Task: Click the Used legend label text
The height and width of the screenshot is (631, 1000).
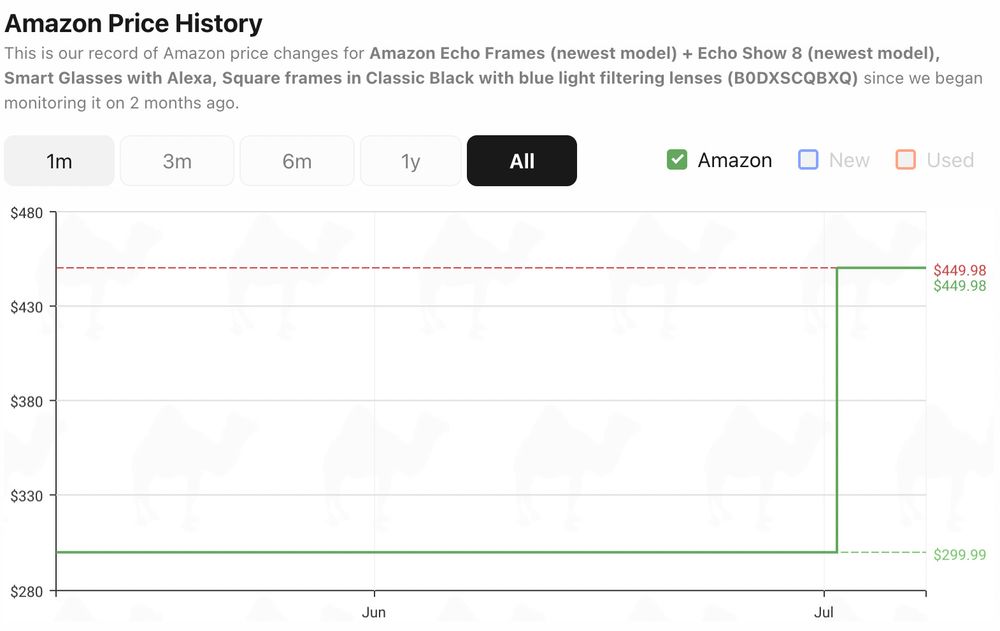Action: pyautogui.click(x=950, y=160)
